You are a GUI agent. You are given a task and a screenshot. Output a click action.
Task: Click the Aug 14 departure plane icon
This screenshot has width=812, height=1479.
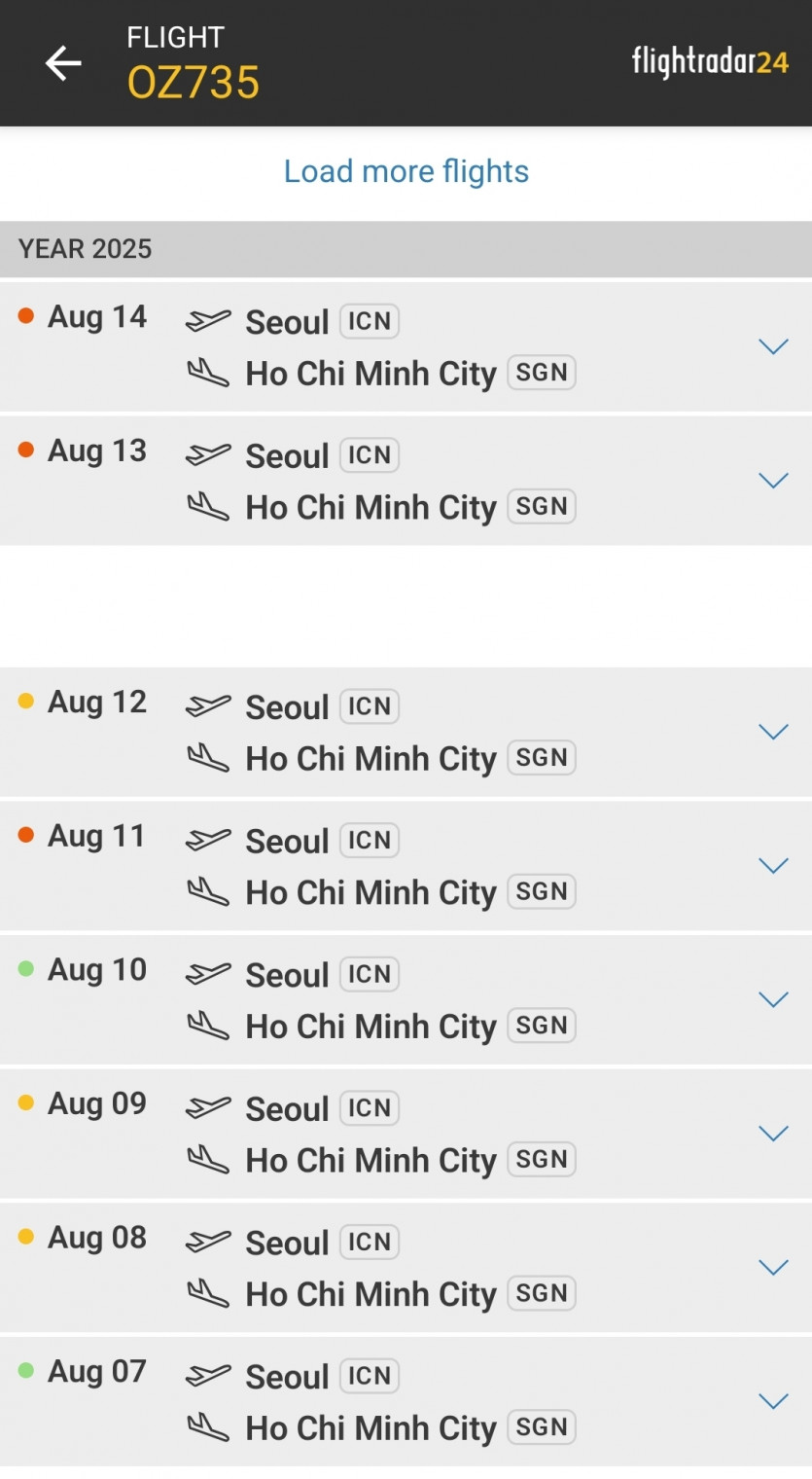(x=208, y=320)
